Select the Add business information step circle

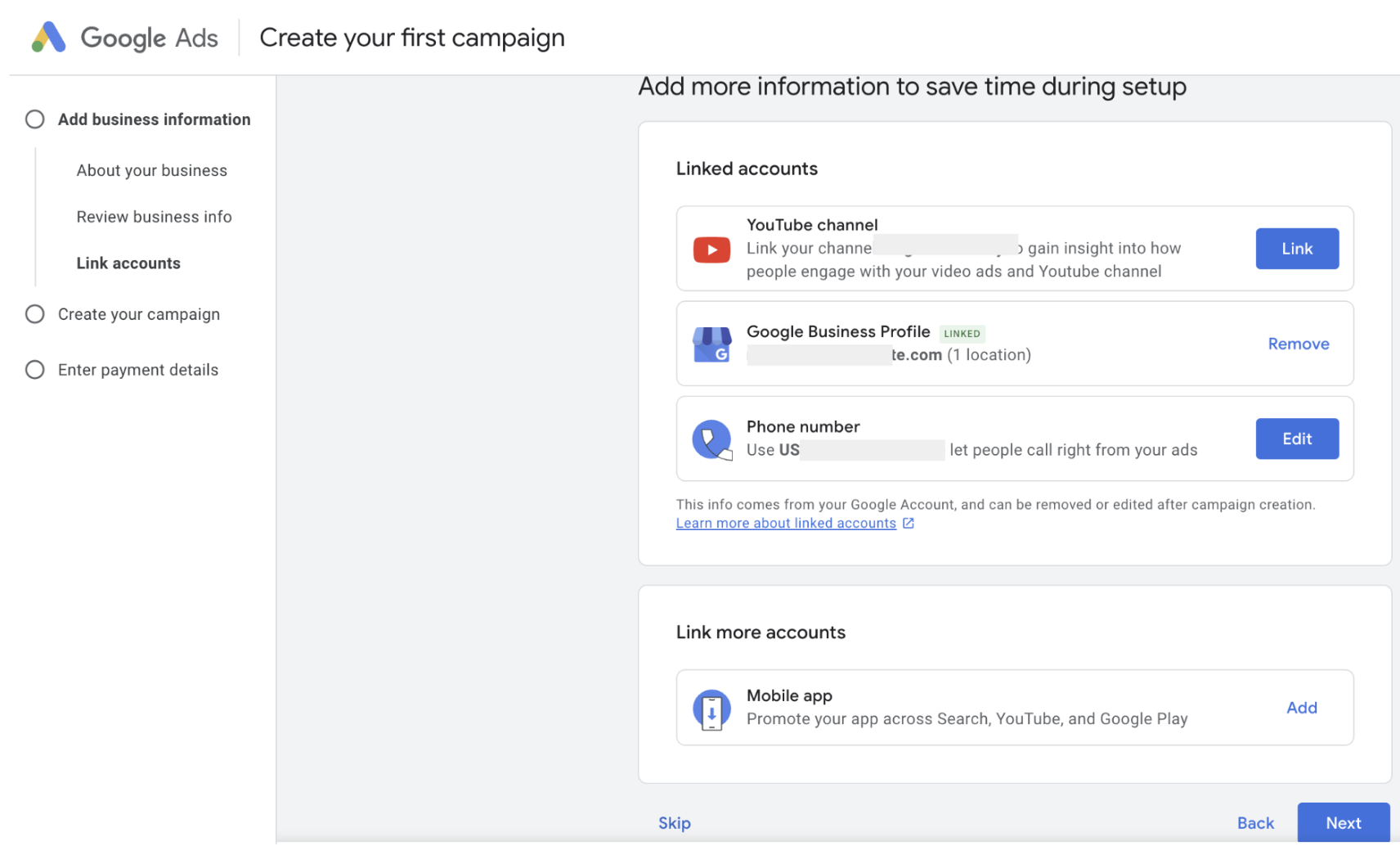click(x=35, y=119)
